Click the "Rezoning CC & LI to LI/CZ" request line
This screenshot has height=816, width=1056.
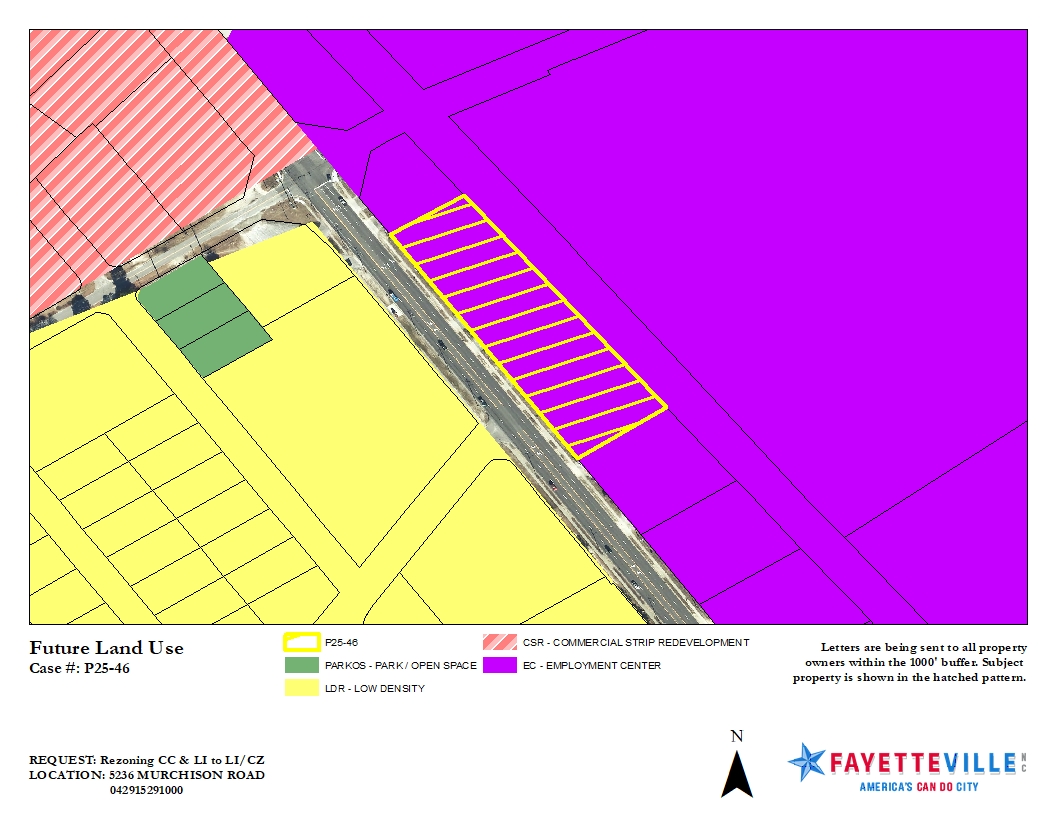(147, 761)
